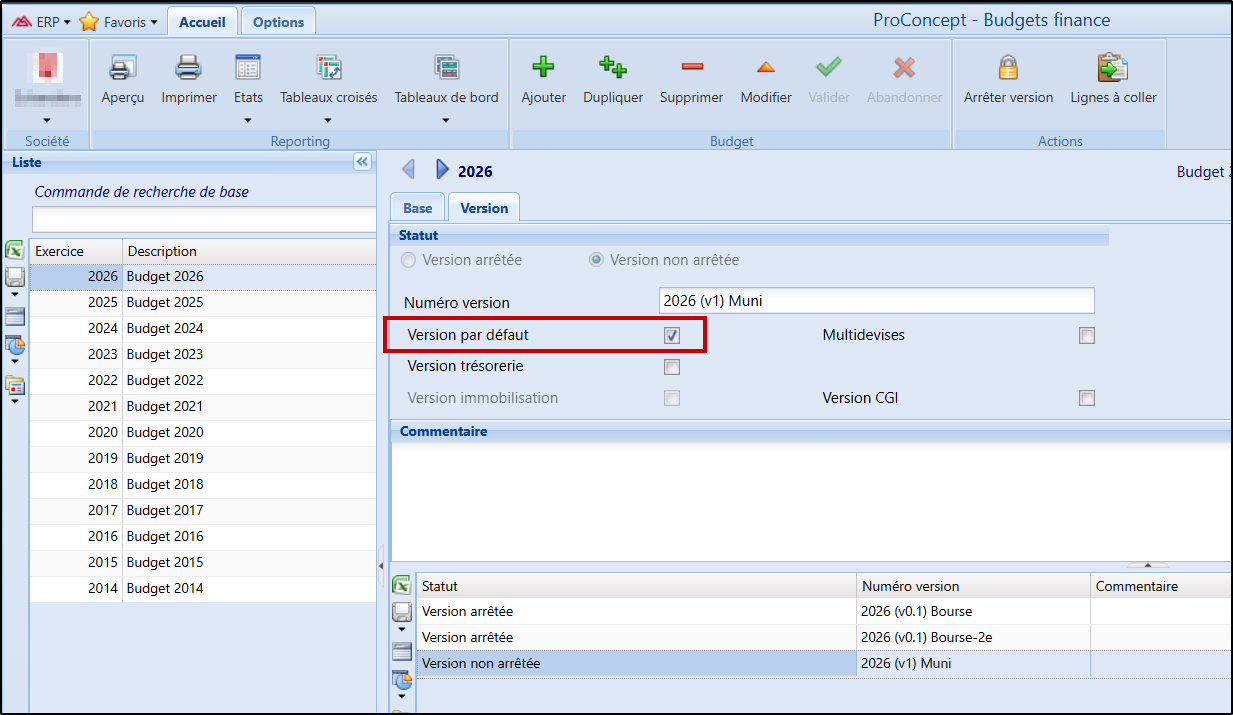Go to next budget with right arrow

tap(442, 170)
